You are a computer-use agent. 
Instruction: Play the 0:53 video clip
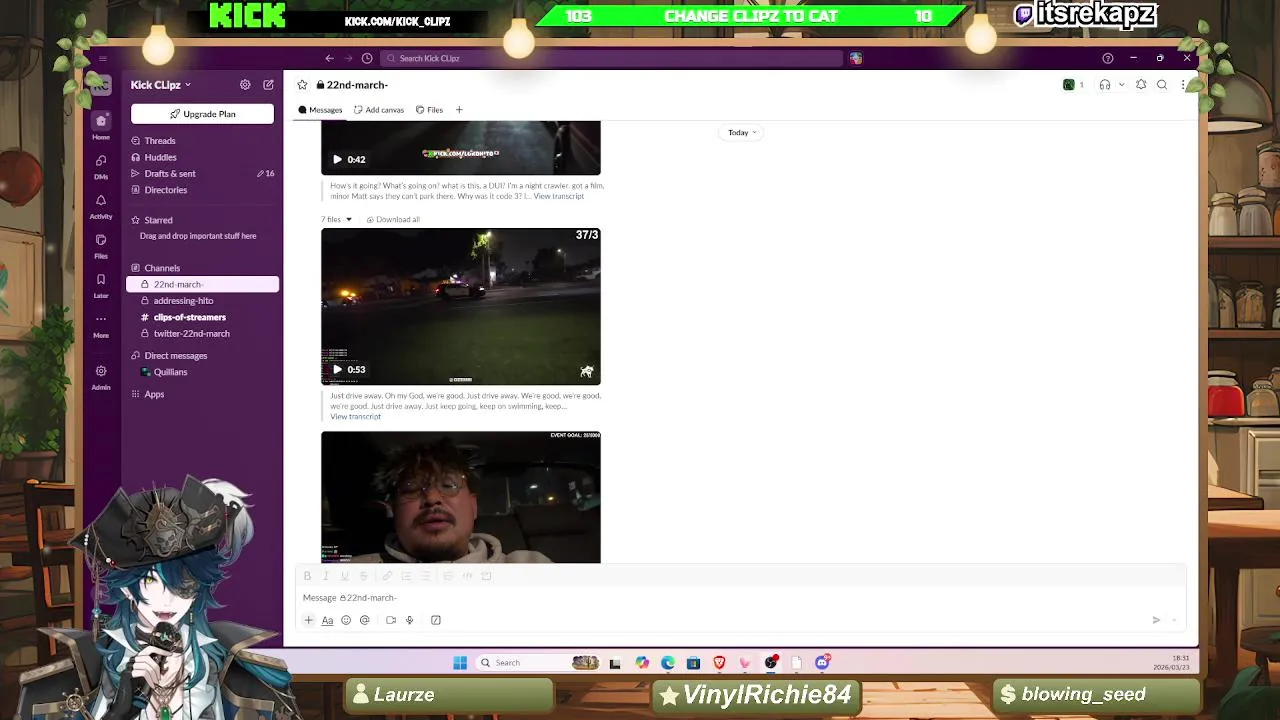337,369
